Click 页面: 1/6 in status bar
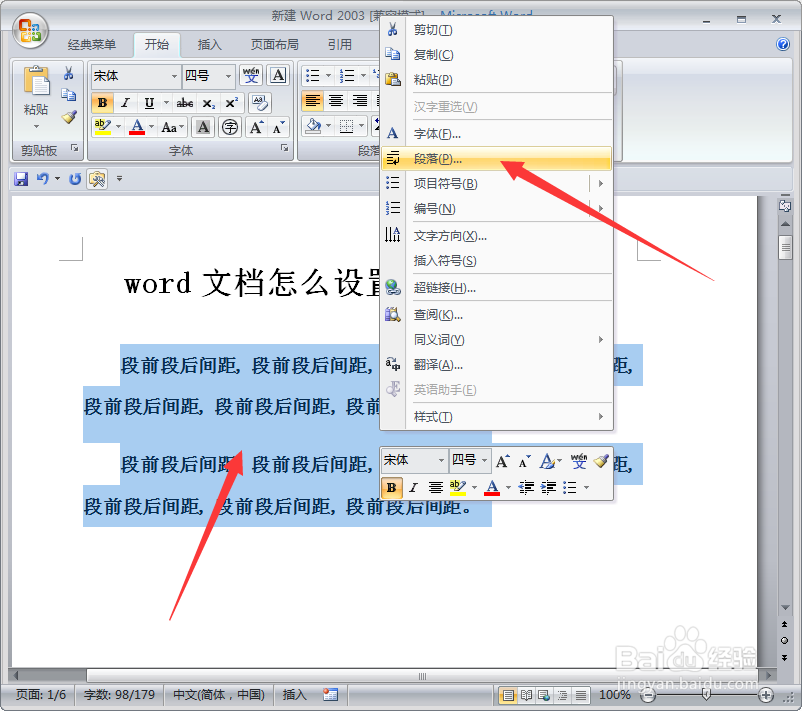The width and height of the screenshot is (802, 711). (41, 695)
